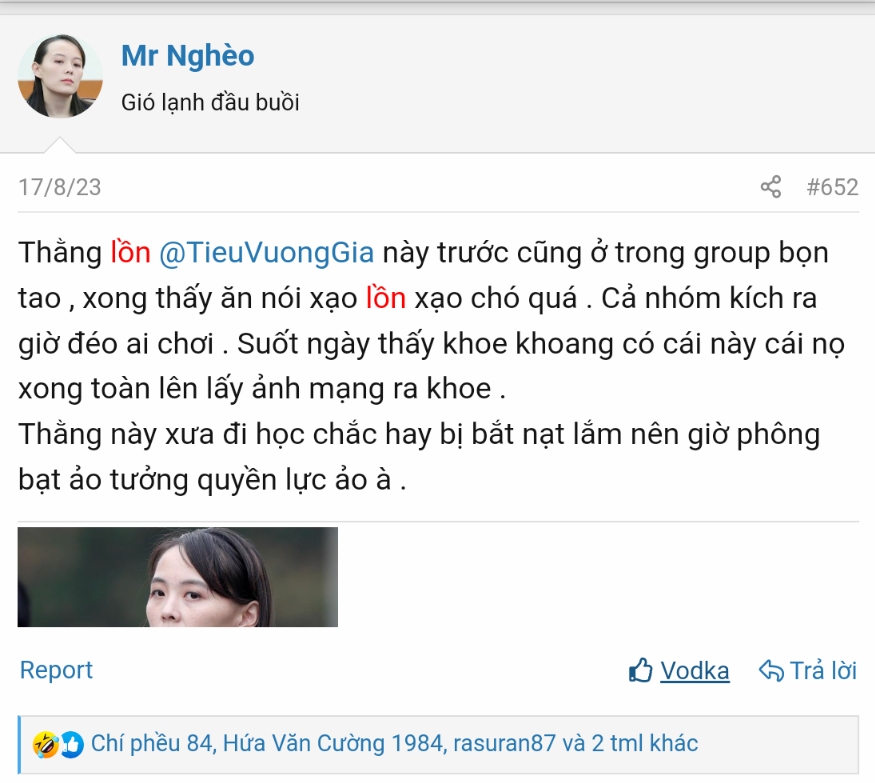Viewport: 875px width, 783px height.
Task: Click user title Gió lạnh đầu buổi
Action: point(210,103)
